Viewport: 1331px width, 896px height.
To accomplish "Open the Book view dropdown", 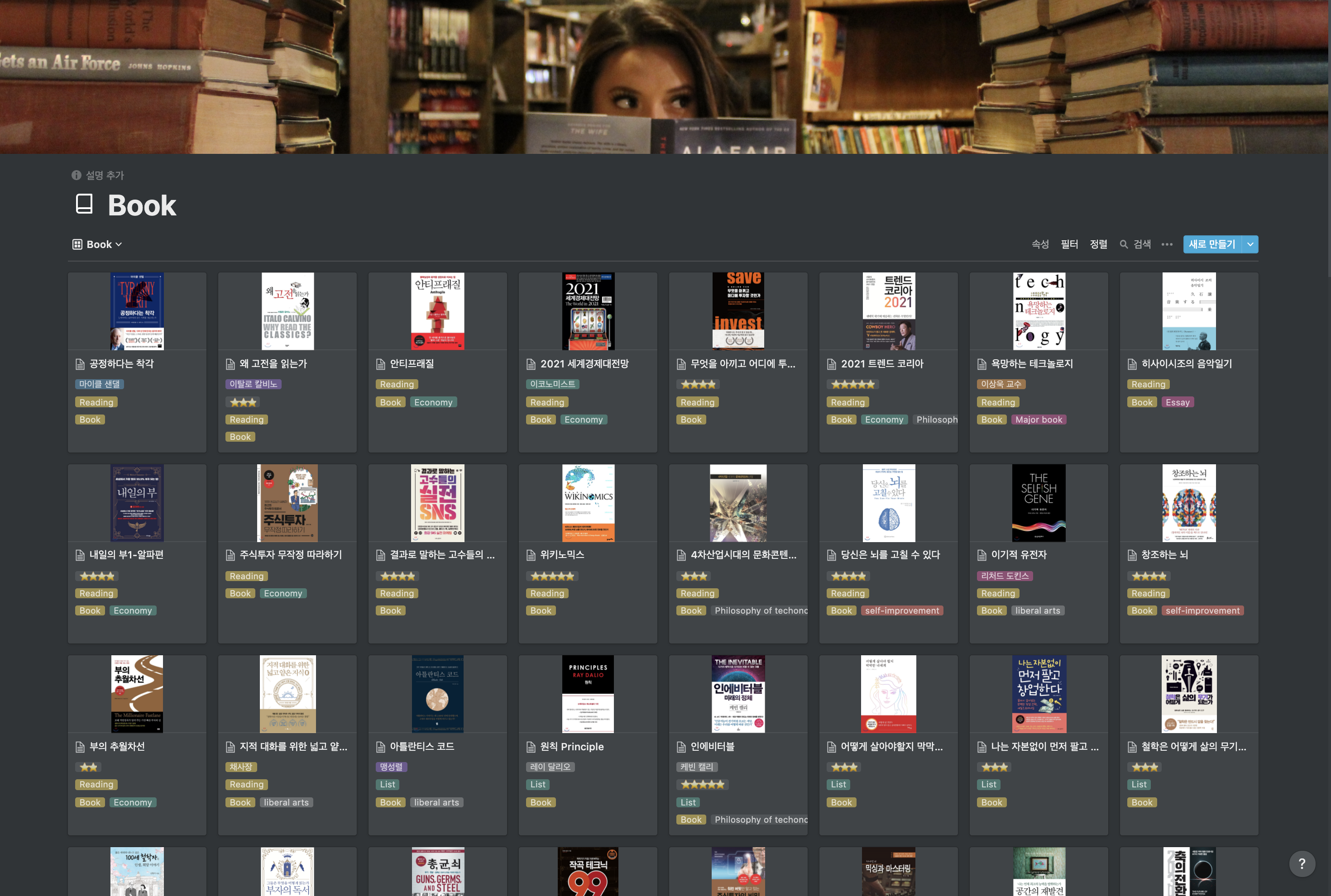I will coord(97,244).
